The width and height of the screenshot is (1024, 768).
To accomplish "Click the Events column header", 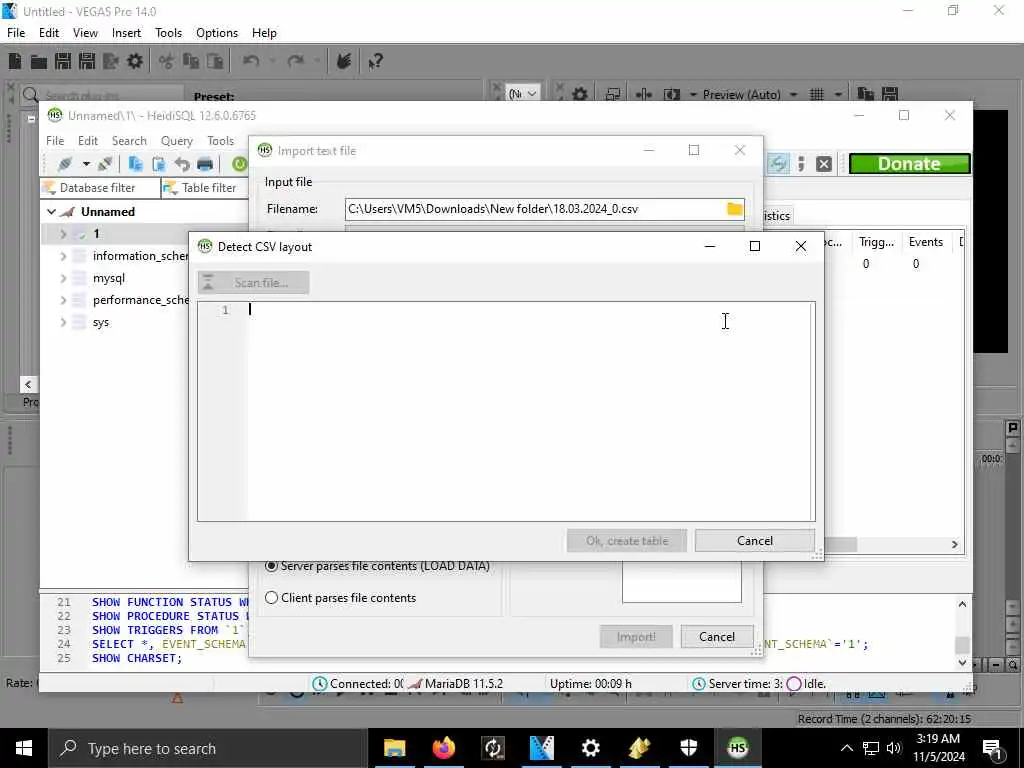I will [x=926, y=242].
